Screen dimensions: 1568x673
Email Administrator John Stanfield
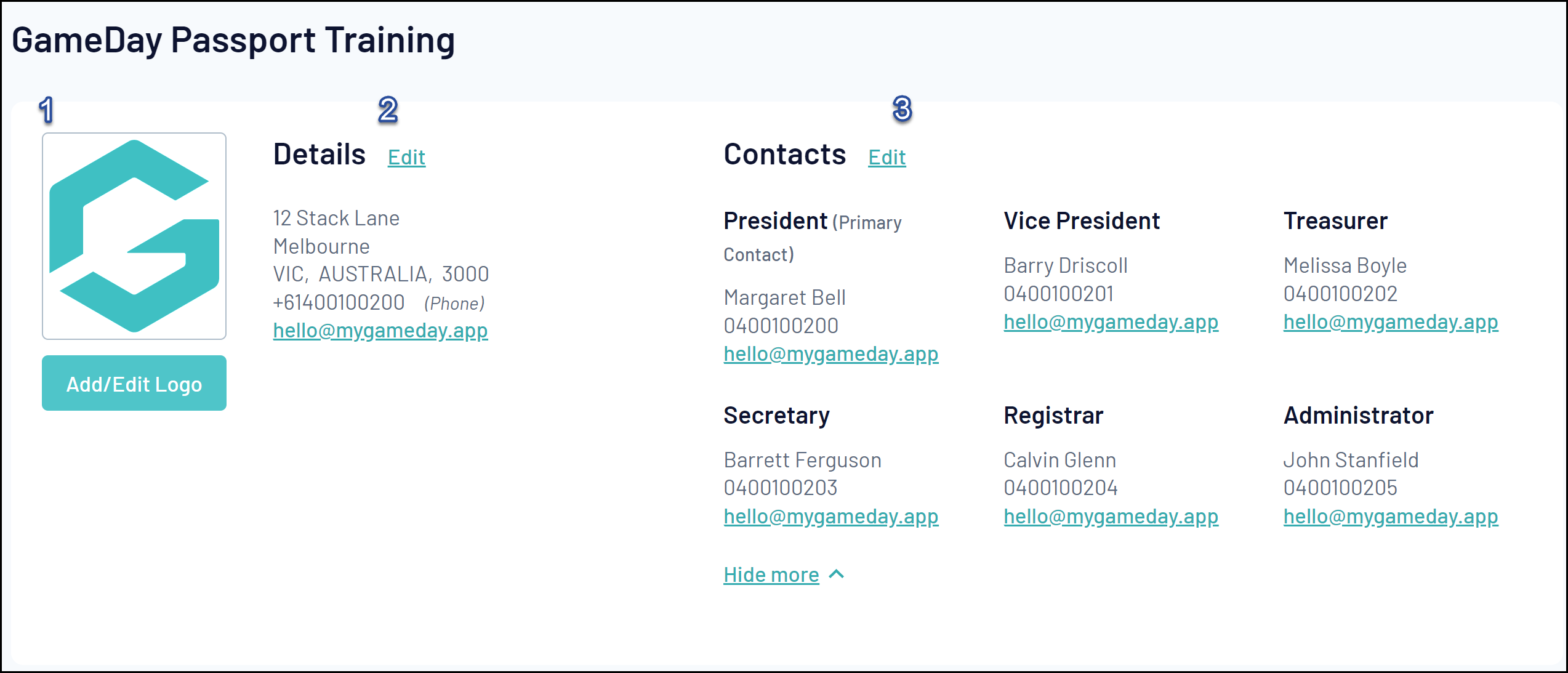click(x=1390, y=517)
